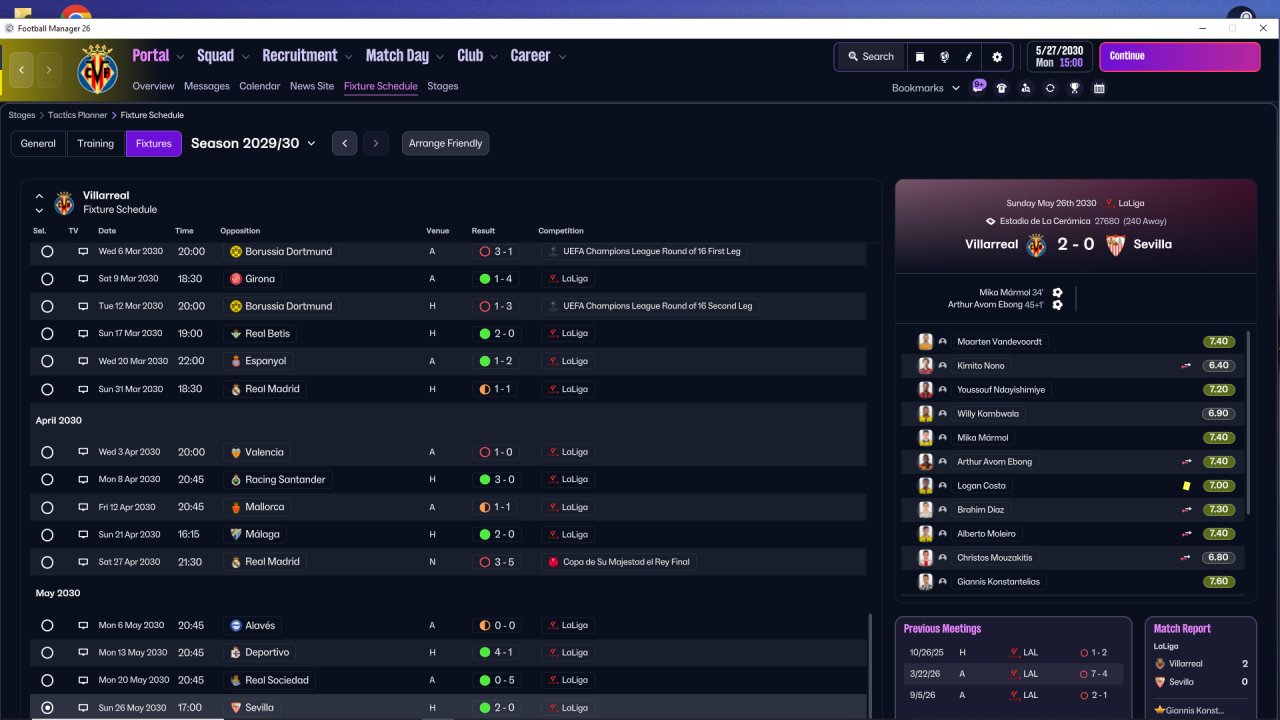
Task: Click the circular transfers shortcut icon
Action: point(1050,88)
